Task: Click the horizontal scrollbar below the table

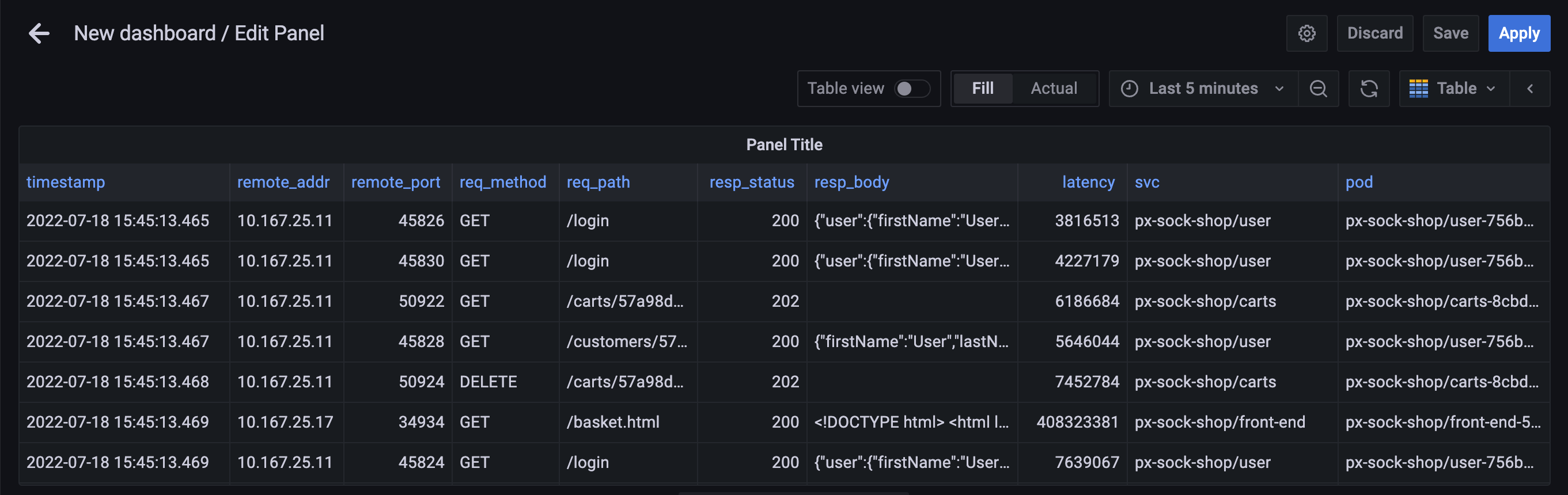Action: point(793,492)
